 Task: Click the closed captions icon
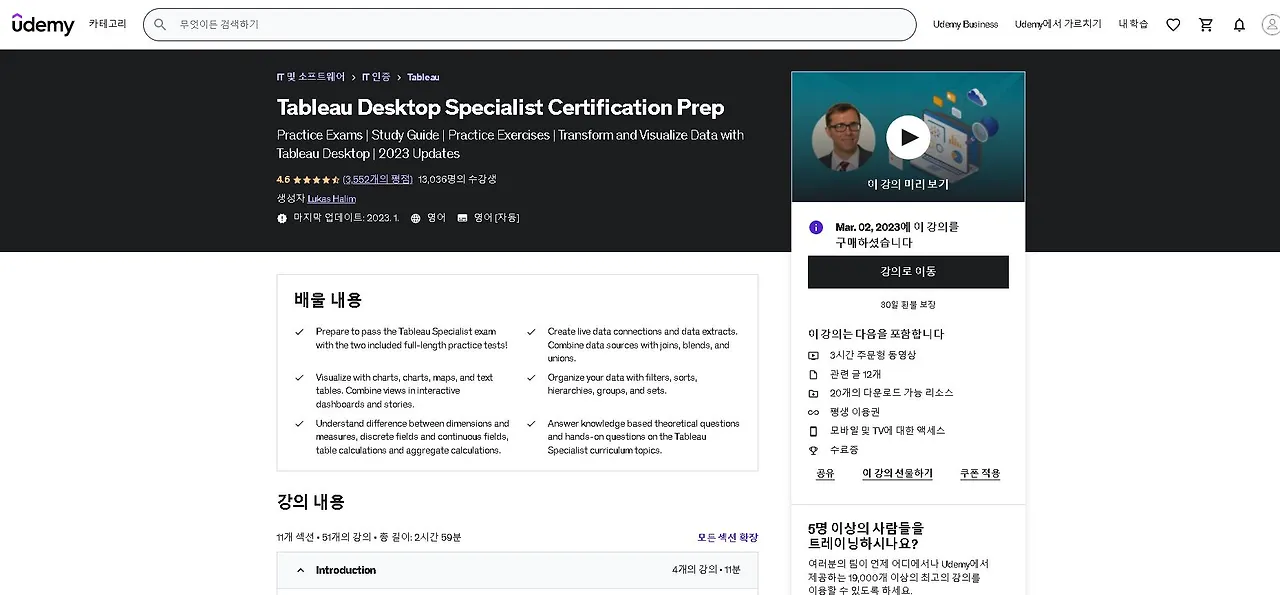[462, 218]
